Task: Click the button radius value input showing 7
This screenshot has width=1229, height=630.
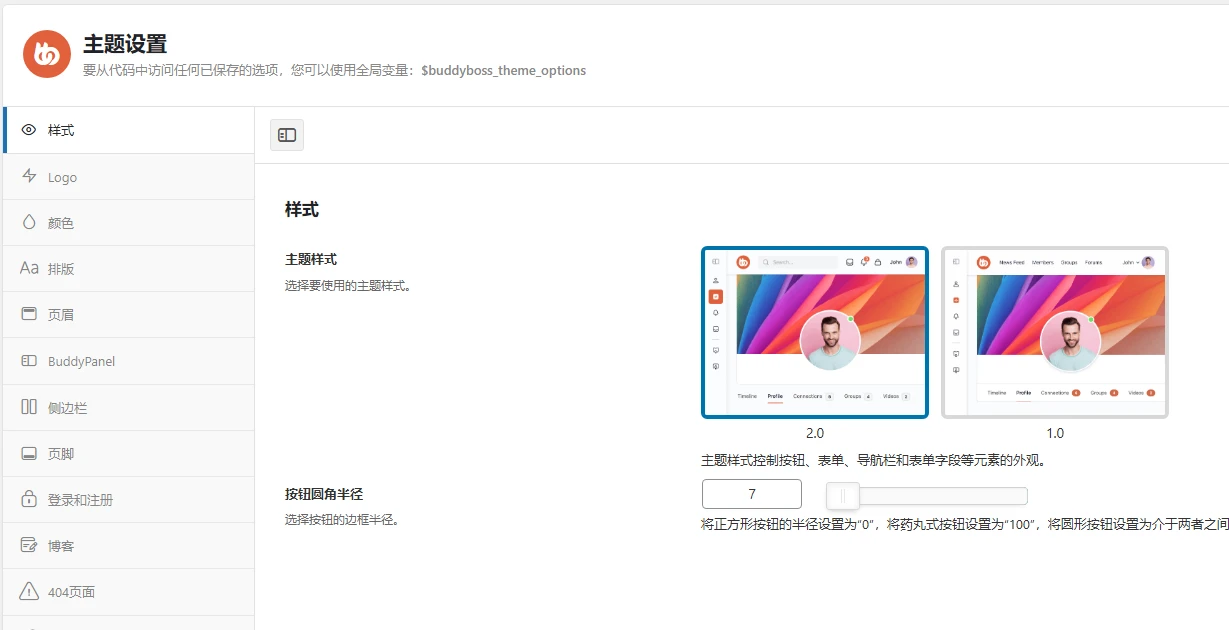Action: 751,493
